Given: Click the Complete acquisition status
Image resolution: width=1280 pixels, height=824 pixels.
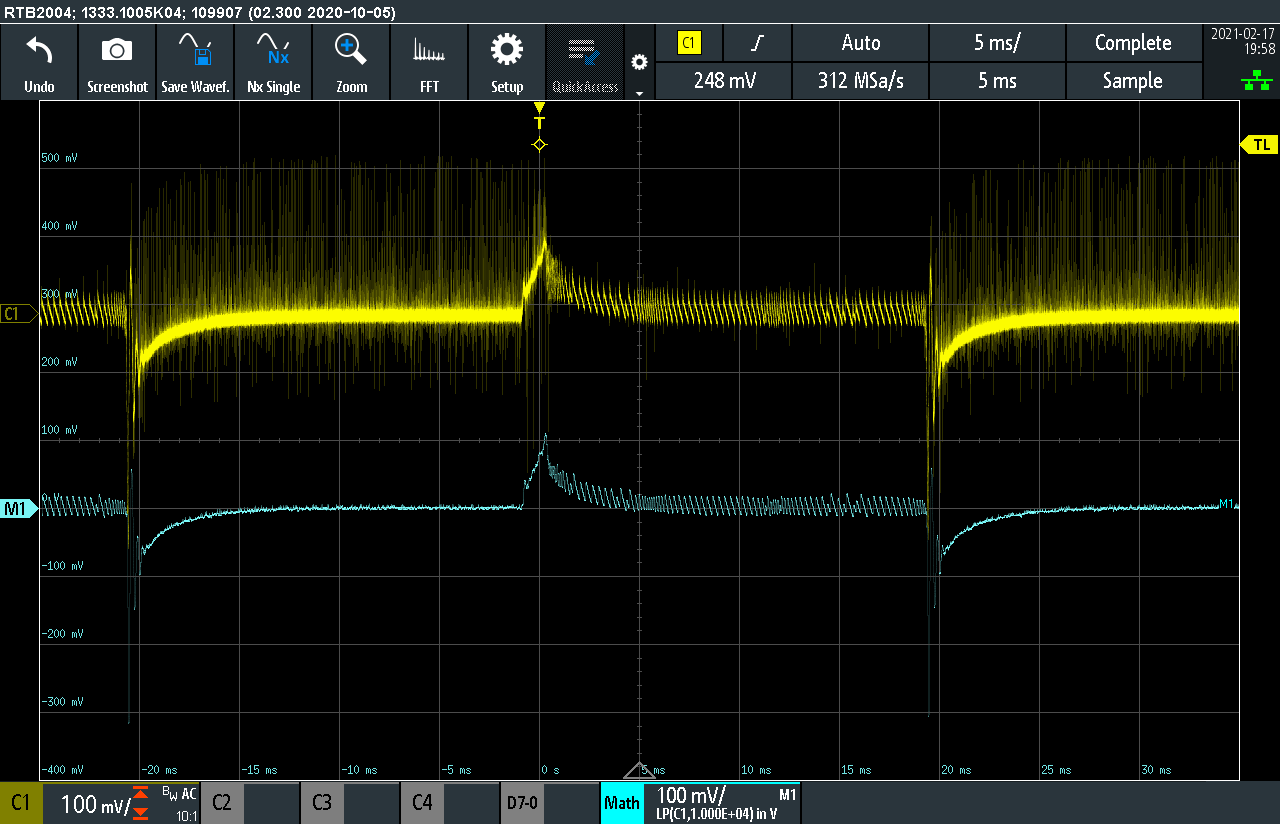Looking at the screenshot, I should coord(1133,43).
